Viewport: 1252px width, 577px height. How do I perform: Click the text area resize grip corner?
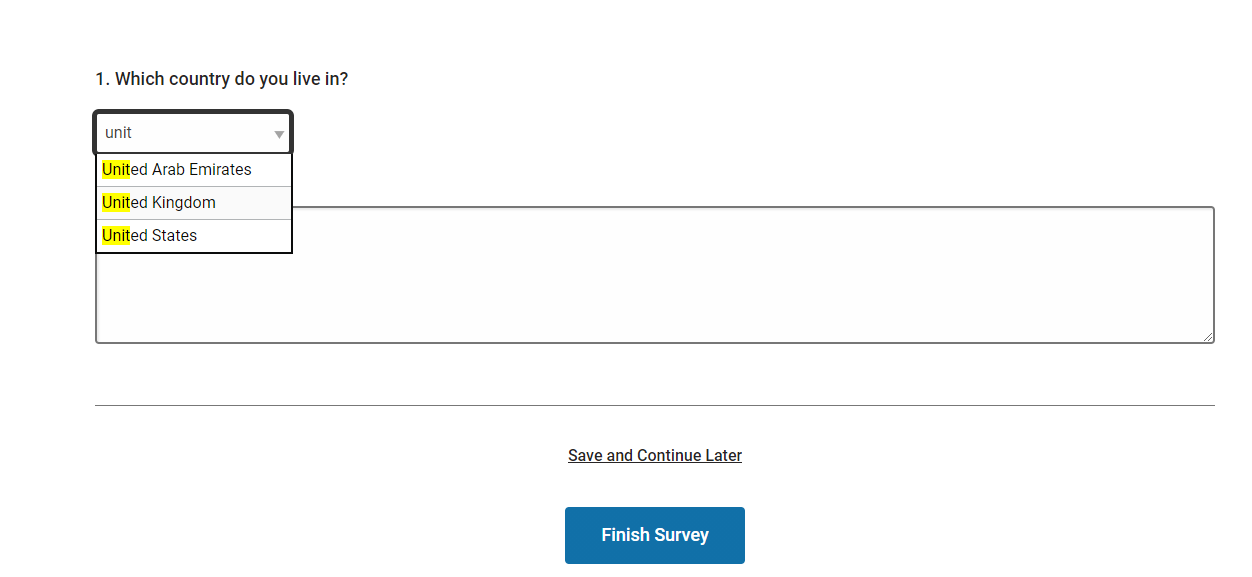pyautogui.click(x=1208, y=337)
